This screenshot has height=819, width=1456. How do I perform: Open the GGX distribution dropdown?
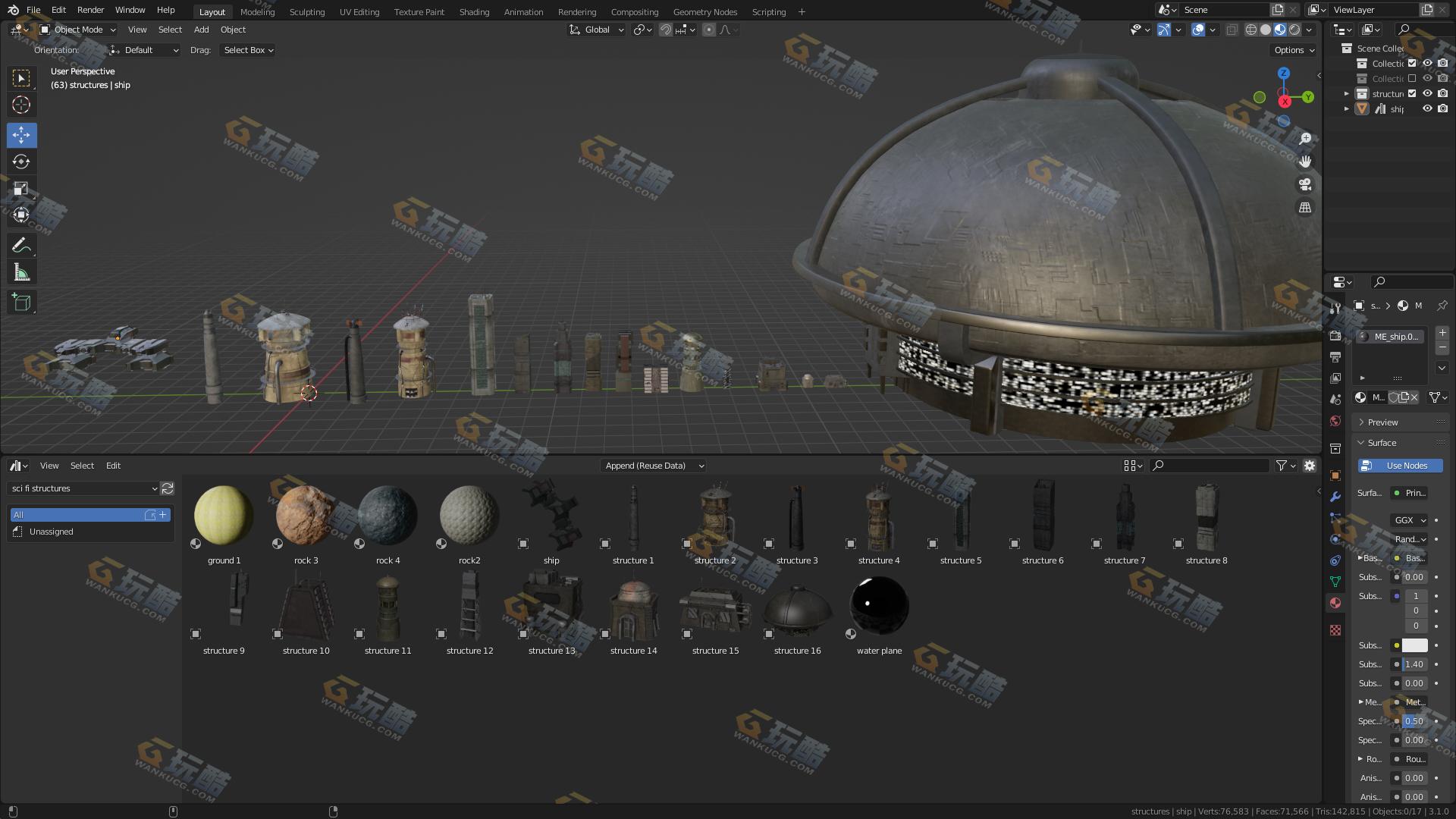tap(1410, 520)
